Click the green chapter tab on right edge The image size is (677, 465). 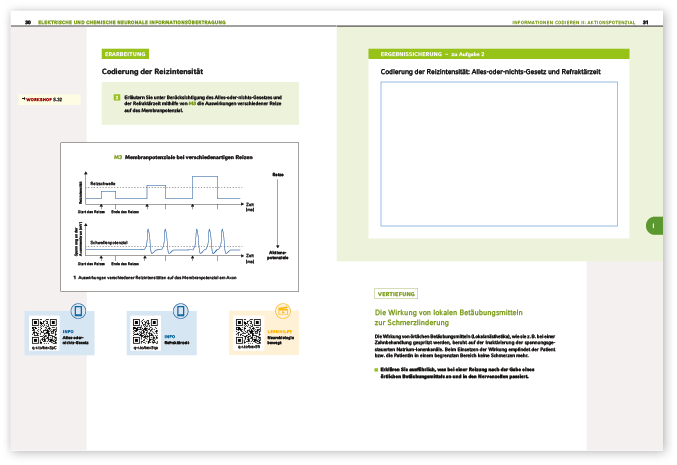pyautogui.click(x=653, y=227)
